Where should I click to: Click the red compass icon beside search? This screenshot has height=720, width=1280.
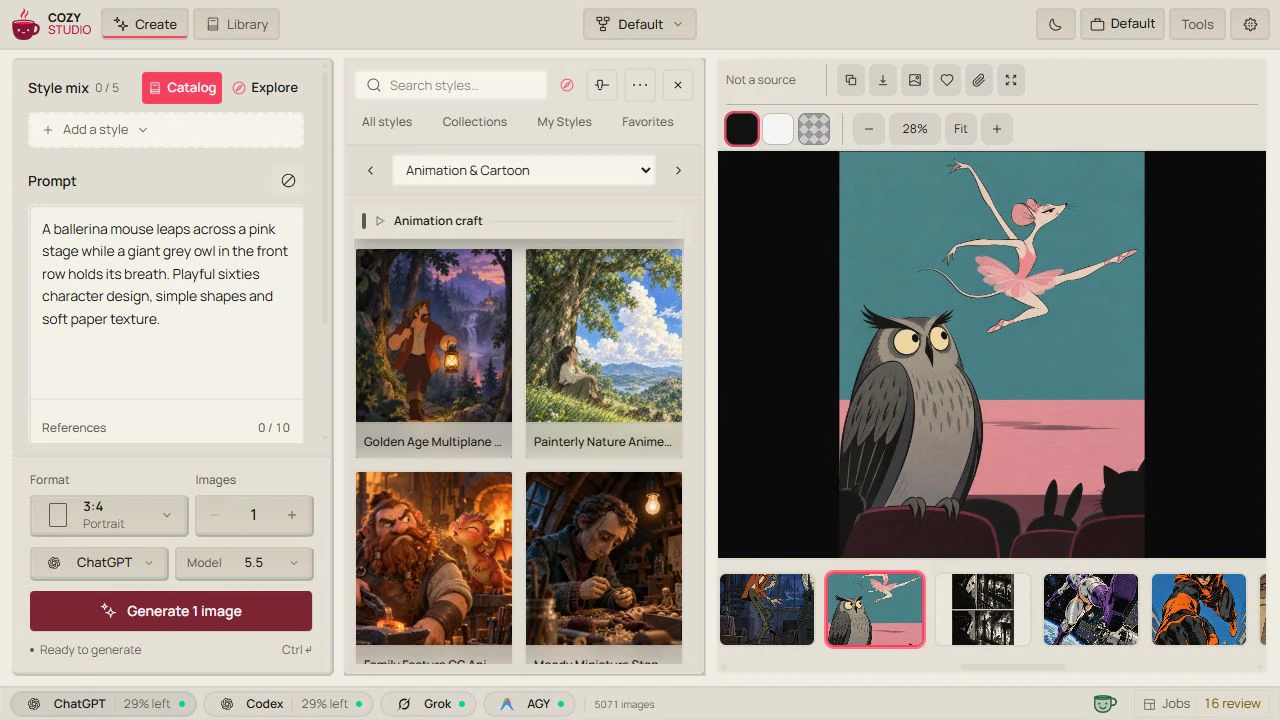[x=567, y=86]
